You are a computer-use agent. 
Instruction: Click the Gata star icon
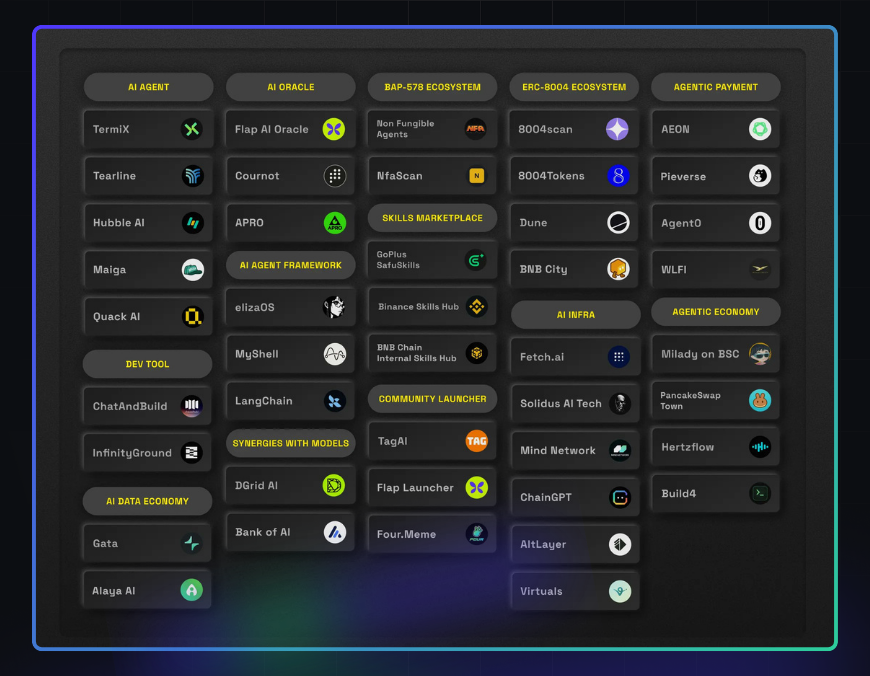(191, 543)
